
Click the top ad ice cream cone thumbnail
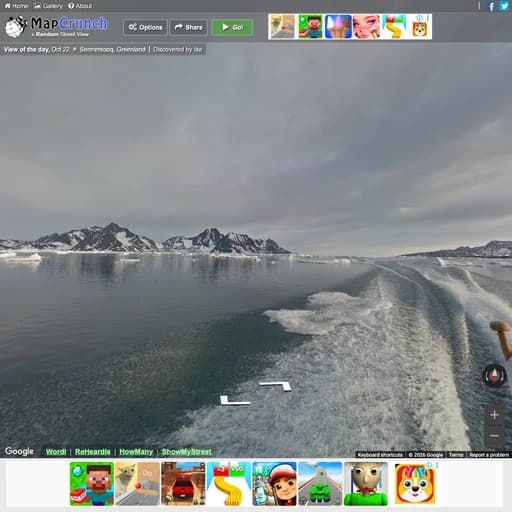click(338, 27)
